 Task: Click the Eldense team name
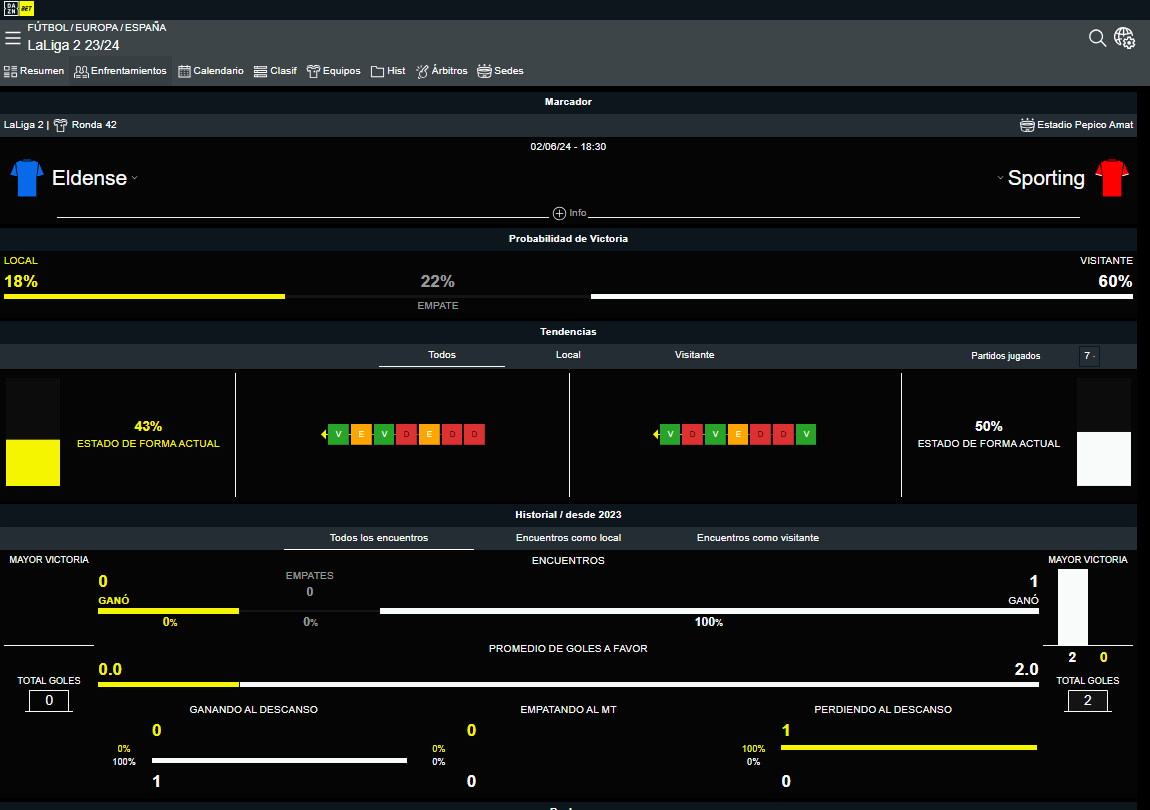click(89, 178)
